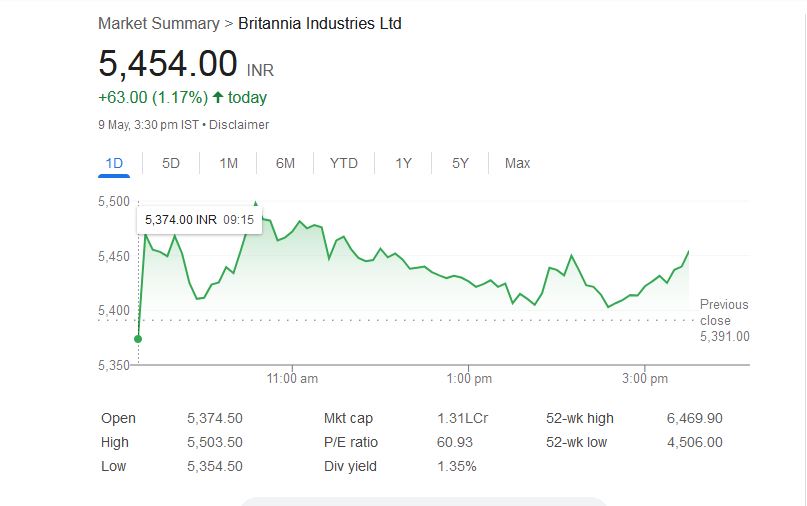
Task: Switch to the 5D chart tab
Action: 171,163
